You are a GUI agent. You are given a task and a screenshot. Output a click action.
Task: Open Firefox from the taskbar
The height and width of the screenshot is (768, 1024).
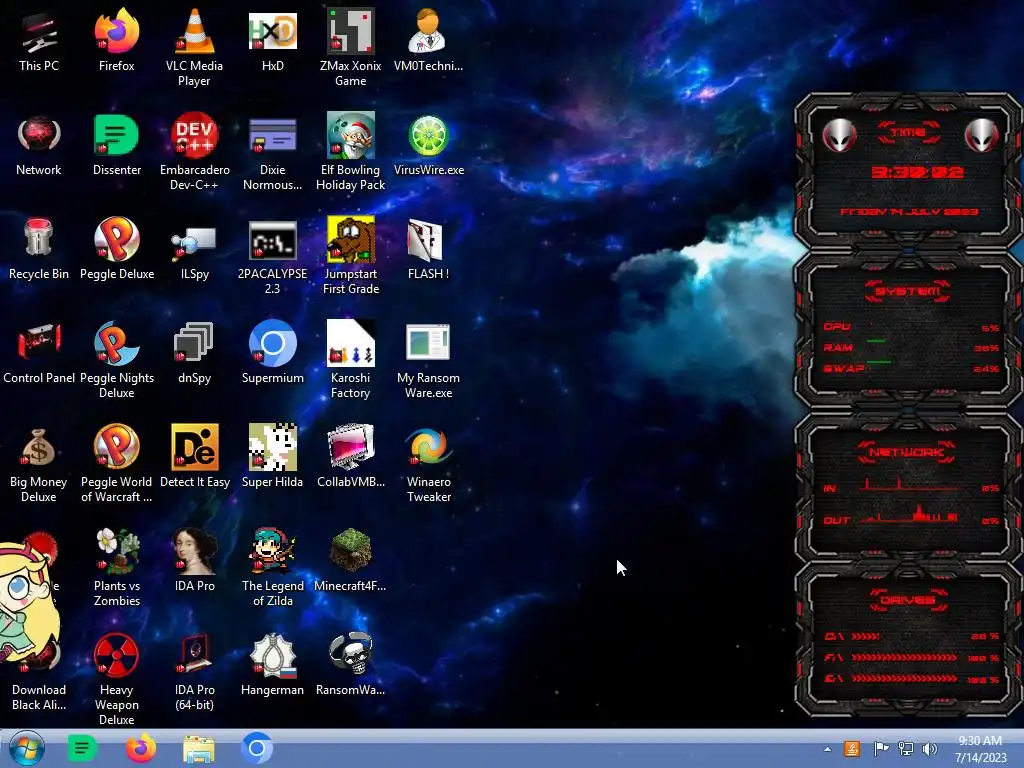click(x=140, y=748)
